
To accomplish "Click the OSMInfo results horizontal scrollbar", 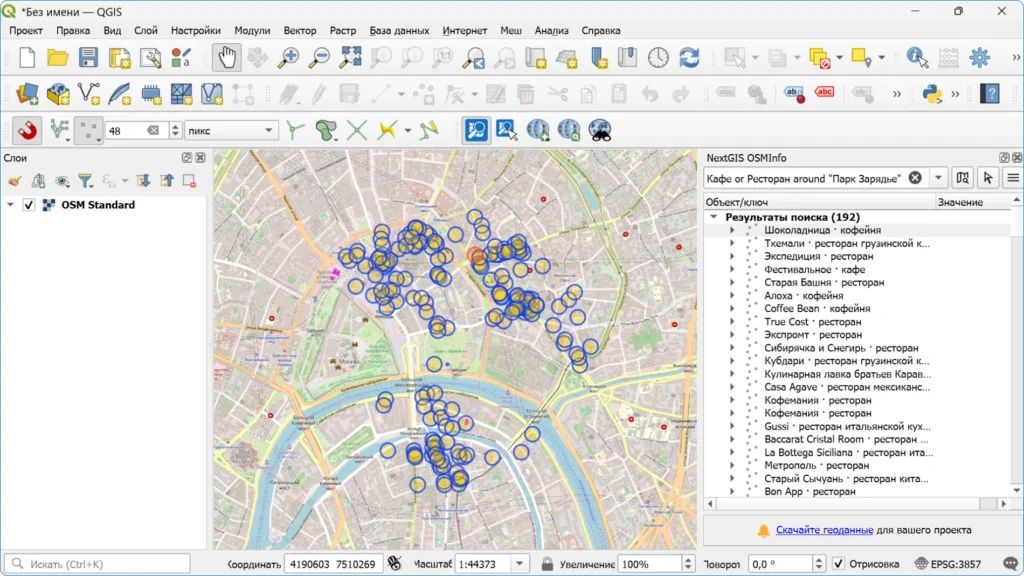I will tap(857, 504).
